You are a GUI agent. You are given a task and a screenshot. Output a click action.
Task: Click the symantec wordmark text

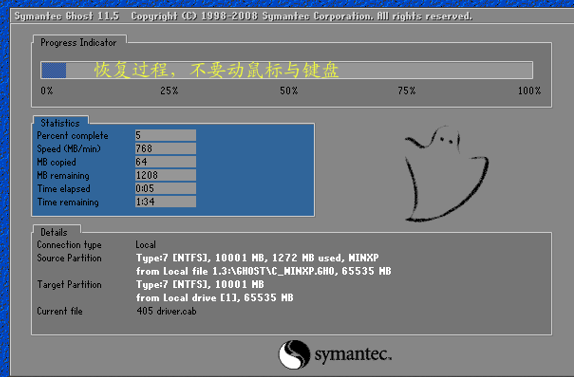click(x=353, y=354)
